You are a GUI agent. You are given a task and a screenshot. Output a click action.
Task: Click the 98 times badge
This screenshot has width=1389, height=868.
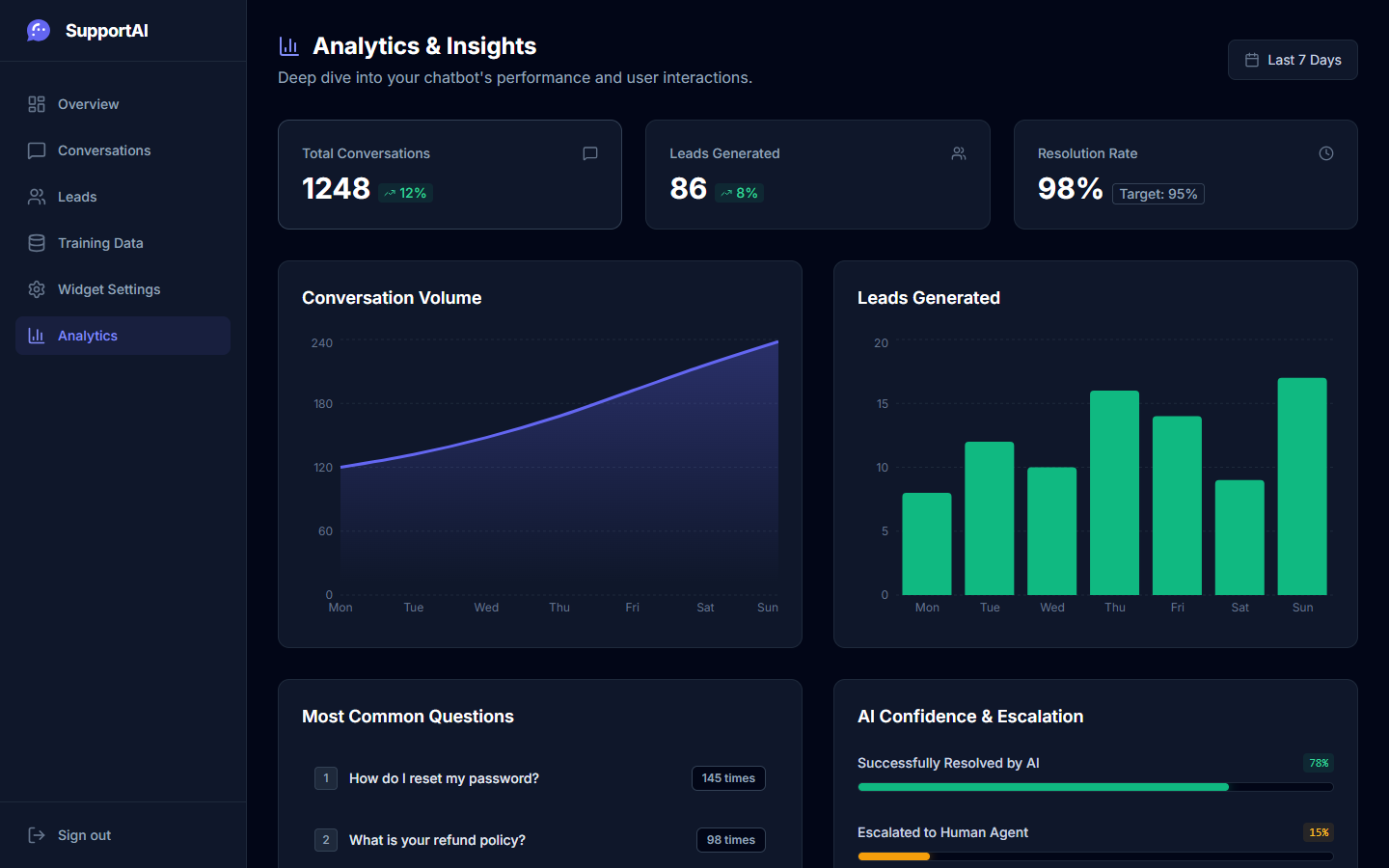coord(731,840)
